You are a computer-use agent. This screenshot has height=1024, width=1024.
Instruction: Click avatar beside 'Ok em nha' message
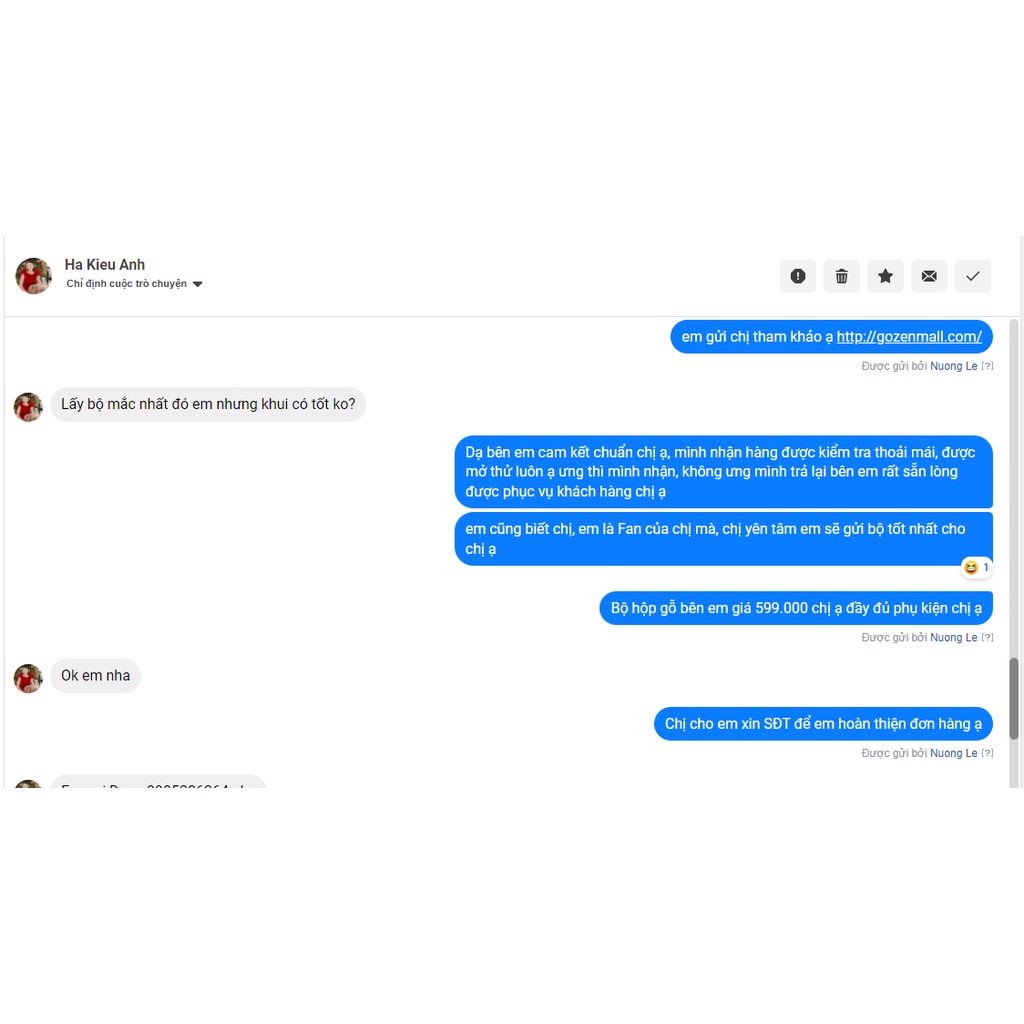pos(28,679)
